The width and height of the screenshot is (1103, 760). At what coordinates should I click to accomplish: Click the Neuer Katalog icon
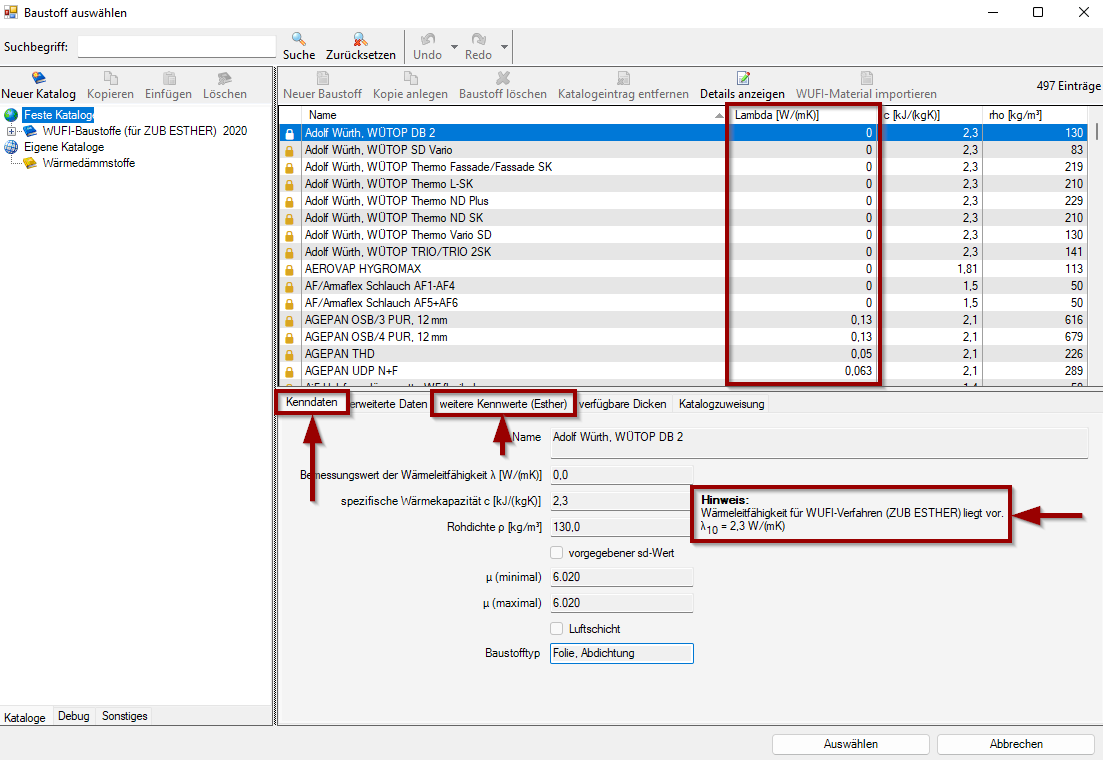click(x=38, y=79)
